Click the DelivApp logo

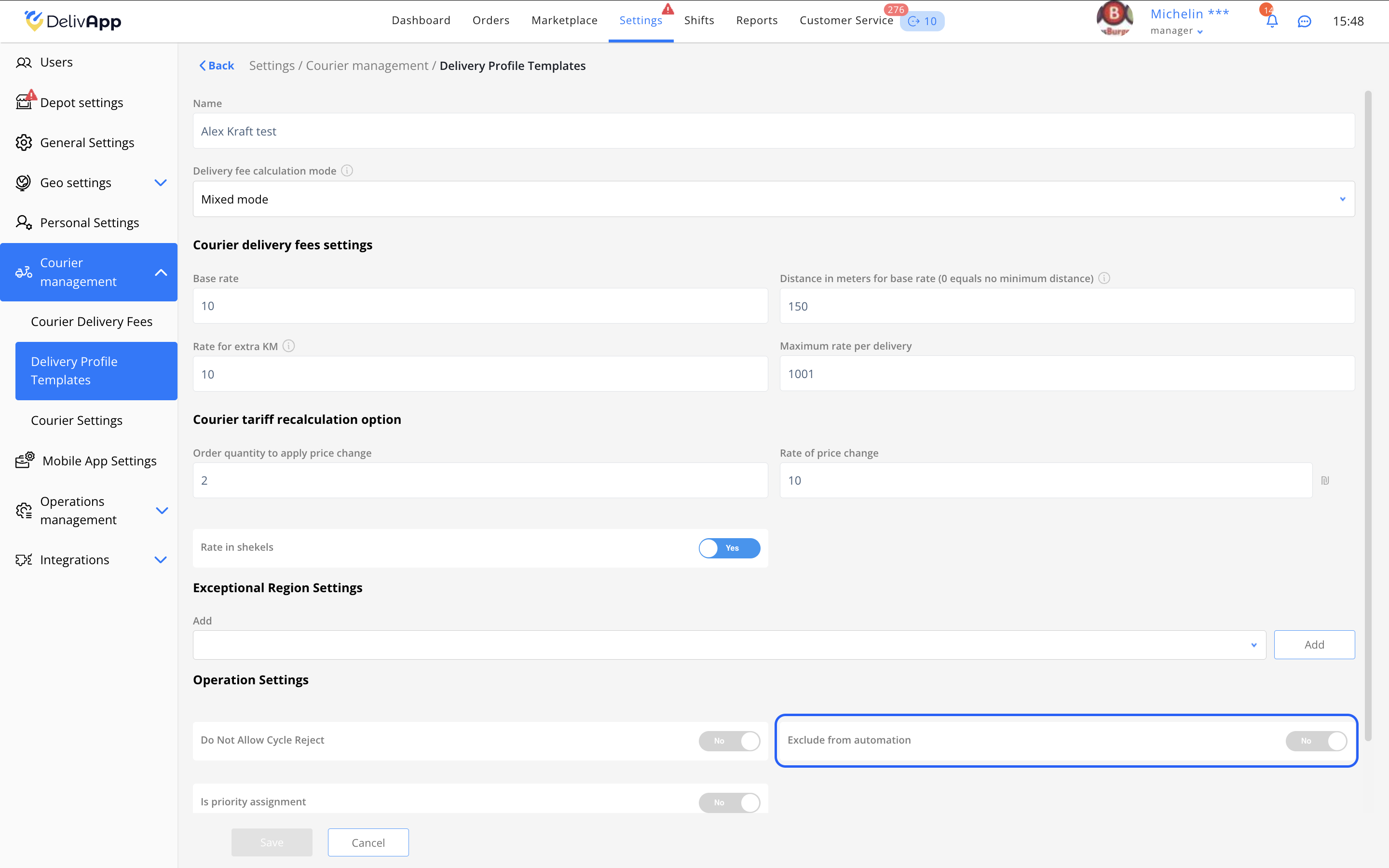[73, 21]
